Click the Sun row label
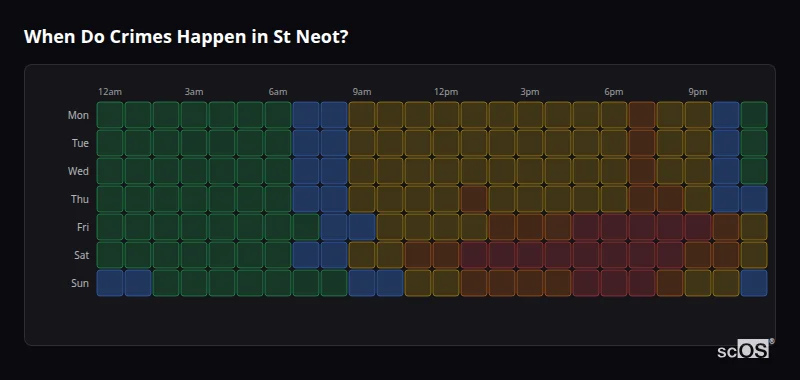 pyautogui.click(x=80, y=284)
